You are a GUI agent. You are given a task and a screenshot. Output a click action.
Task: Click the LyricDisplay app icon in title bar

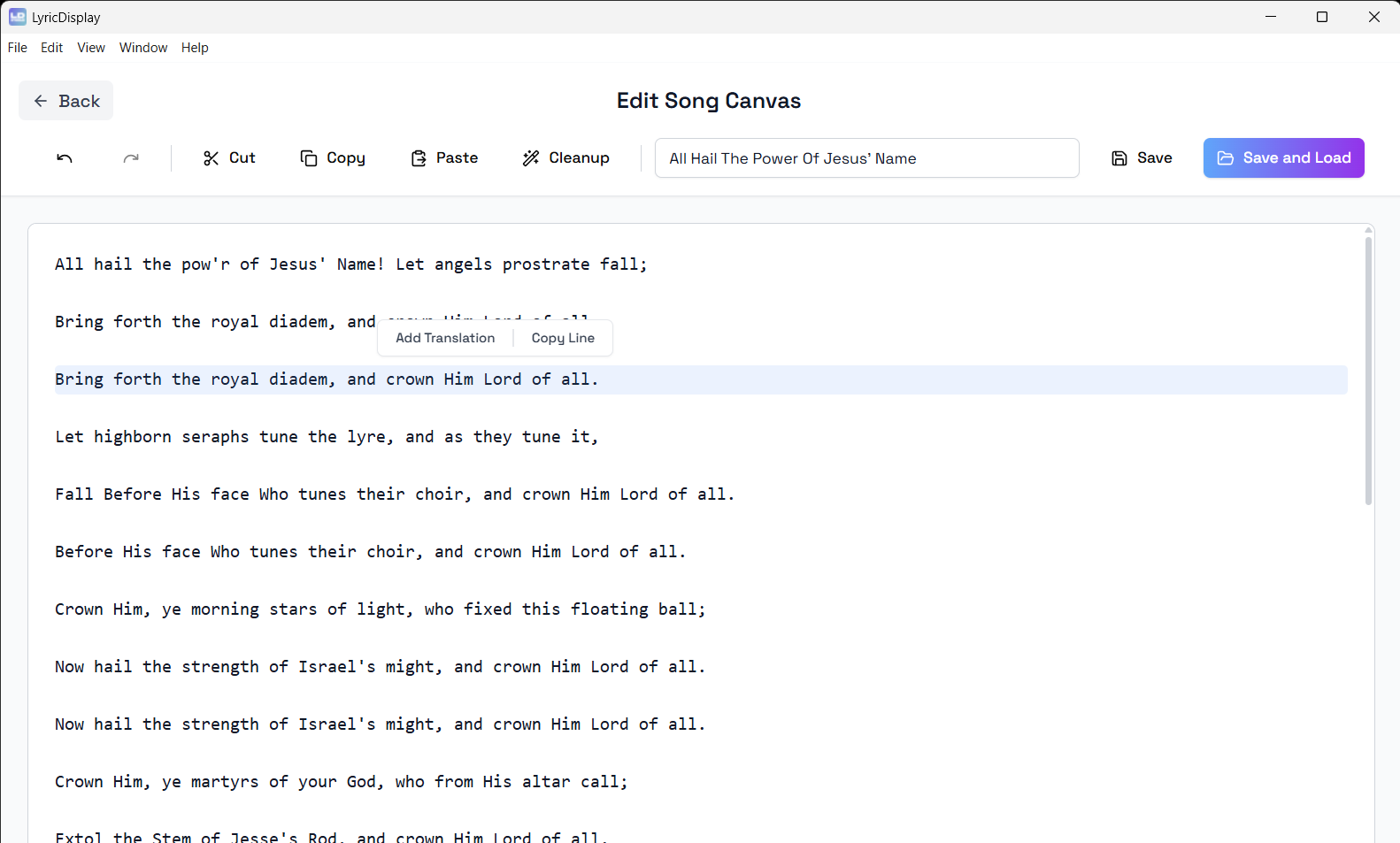[18, 17]
